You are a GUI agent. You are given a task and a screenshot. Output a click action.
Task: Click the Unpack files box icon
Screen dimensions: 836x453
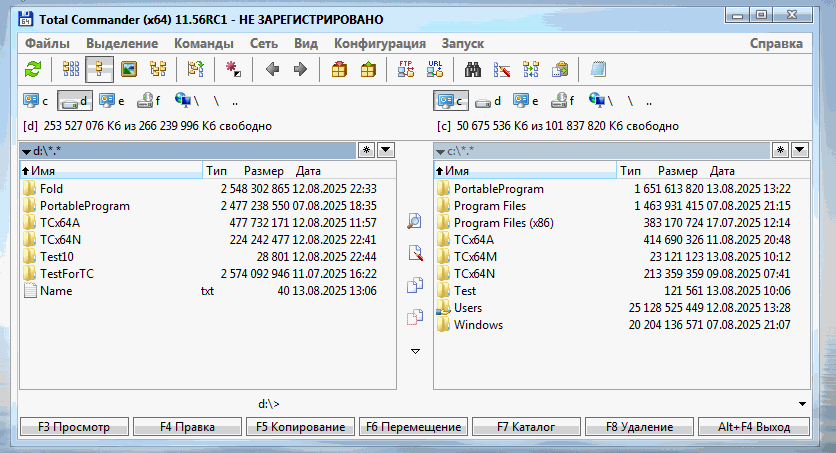pos(368,69)
